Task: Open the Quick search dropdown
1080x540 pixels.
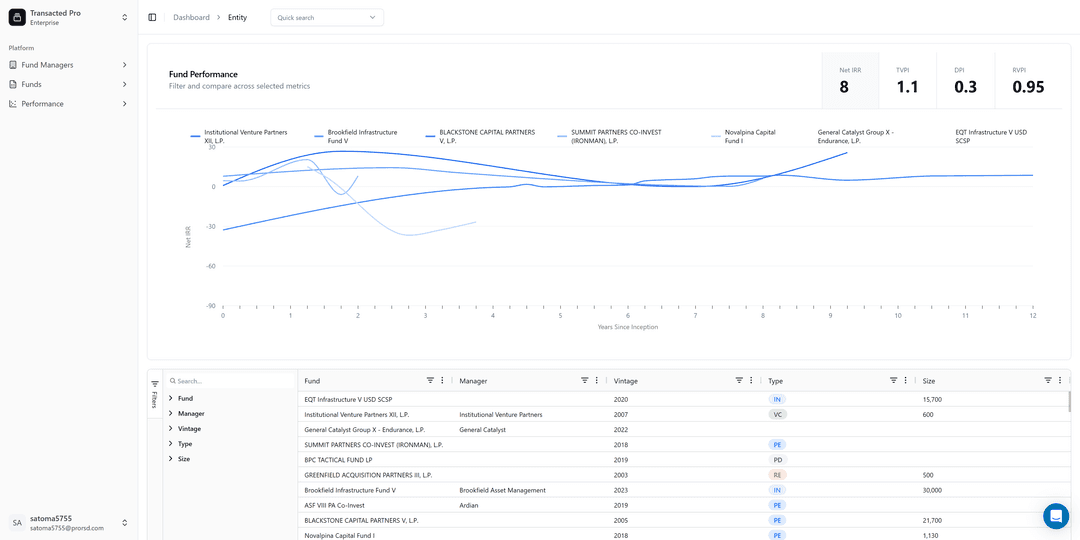Action: [327, 17]
